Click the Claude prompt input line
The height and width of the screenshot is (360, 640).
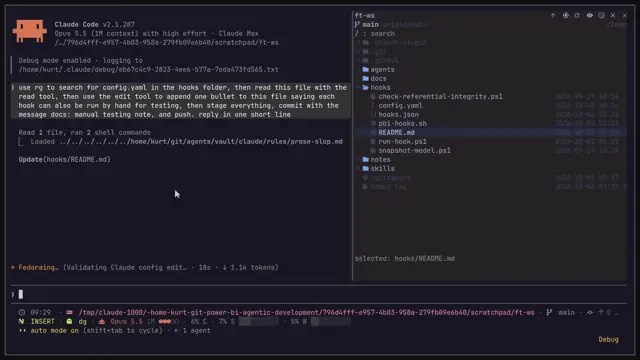coord(318,294)
